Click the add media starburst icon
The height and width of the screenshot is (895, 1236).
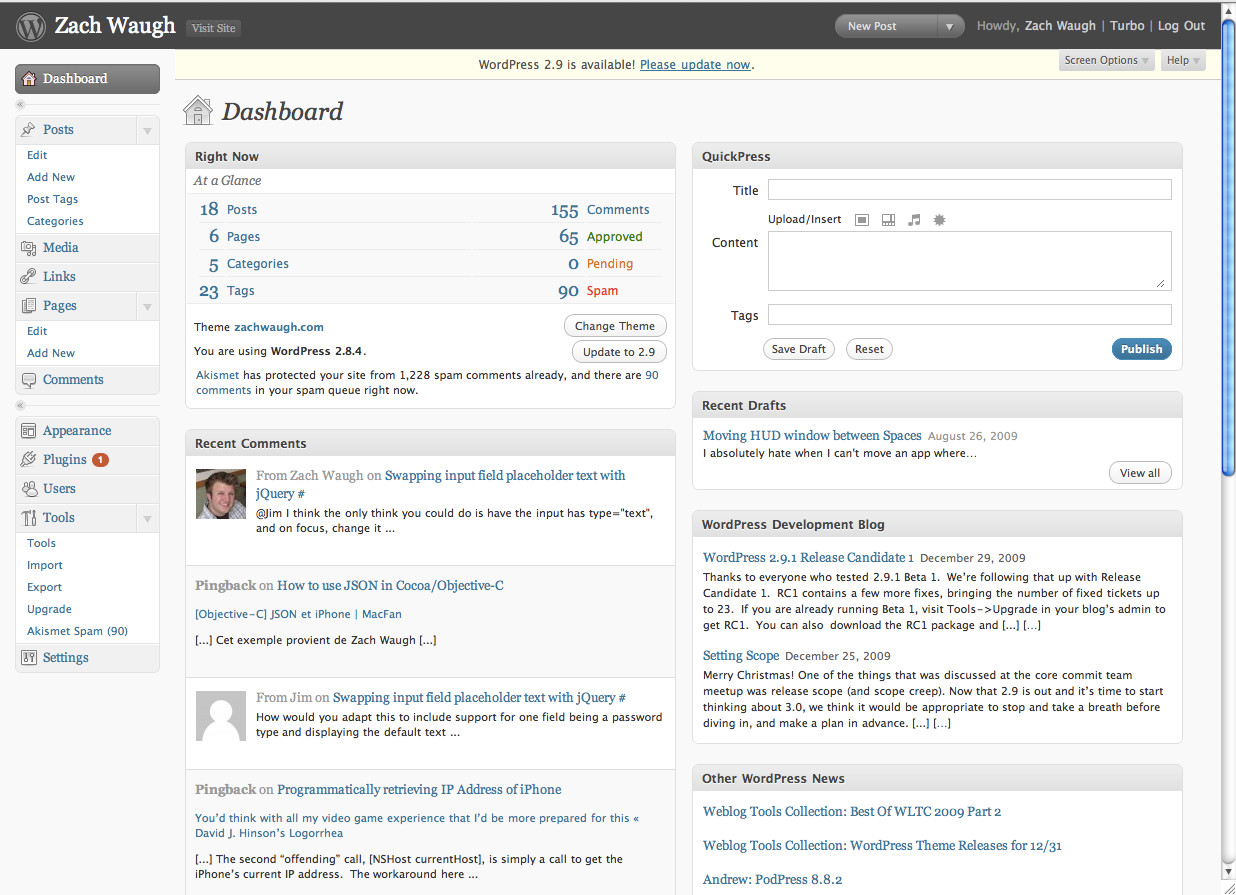[x=939, y=220]
